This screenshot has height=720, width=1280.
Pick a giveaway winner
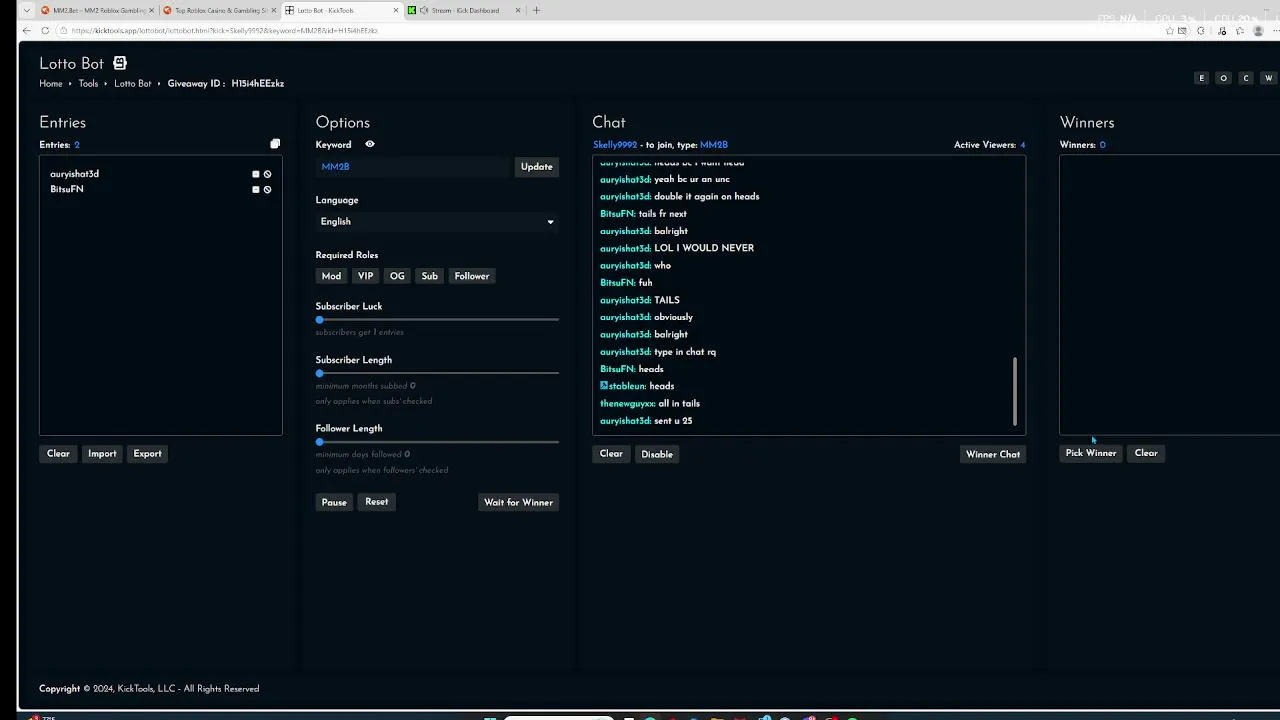coord(1091,453)
